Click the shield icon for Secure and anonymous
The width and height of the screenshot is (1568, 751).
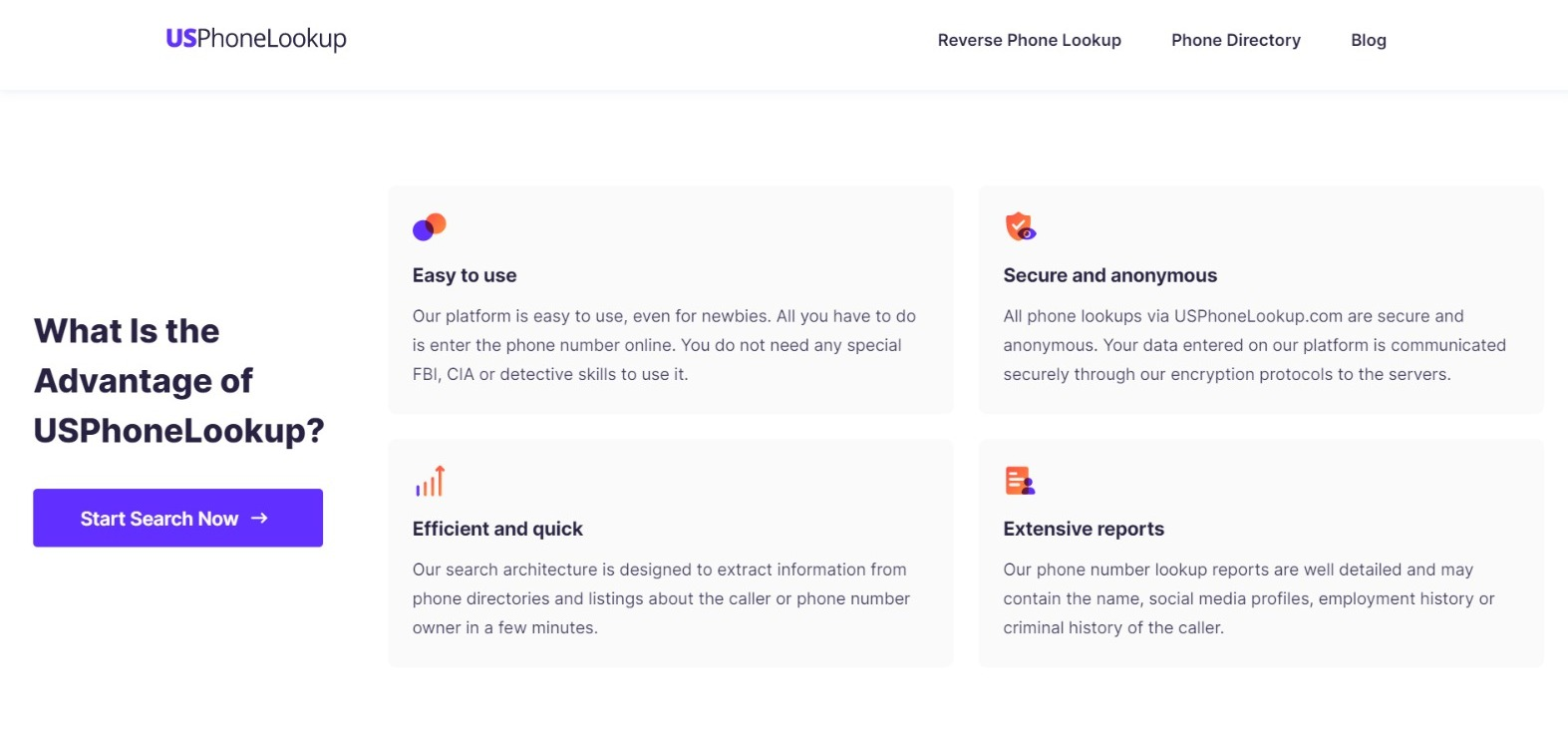1020,226
